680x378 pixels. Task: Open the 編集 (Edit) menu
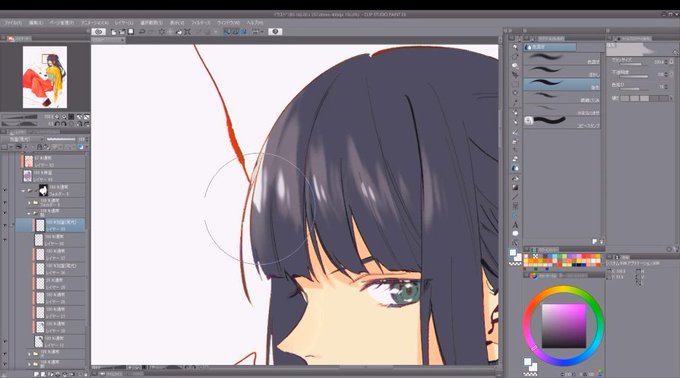(x=36, y=23)
